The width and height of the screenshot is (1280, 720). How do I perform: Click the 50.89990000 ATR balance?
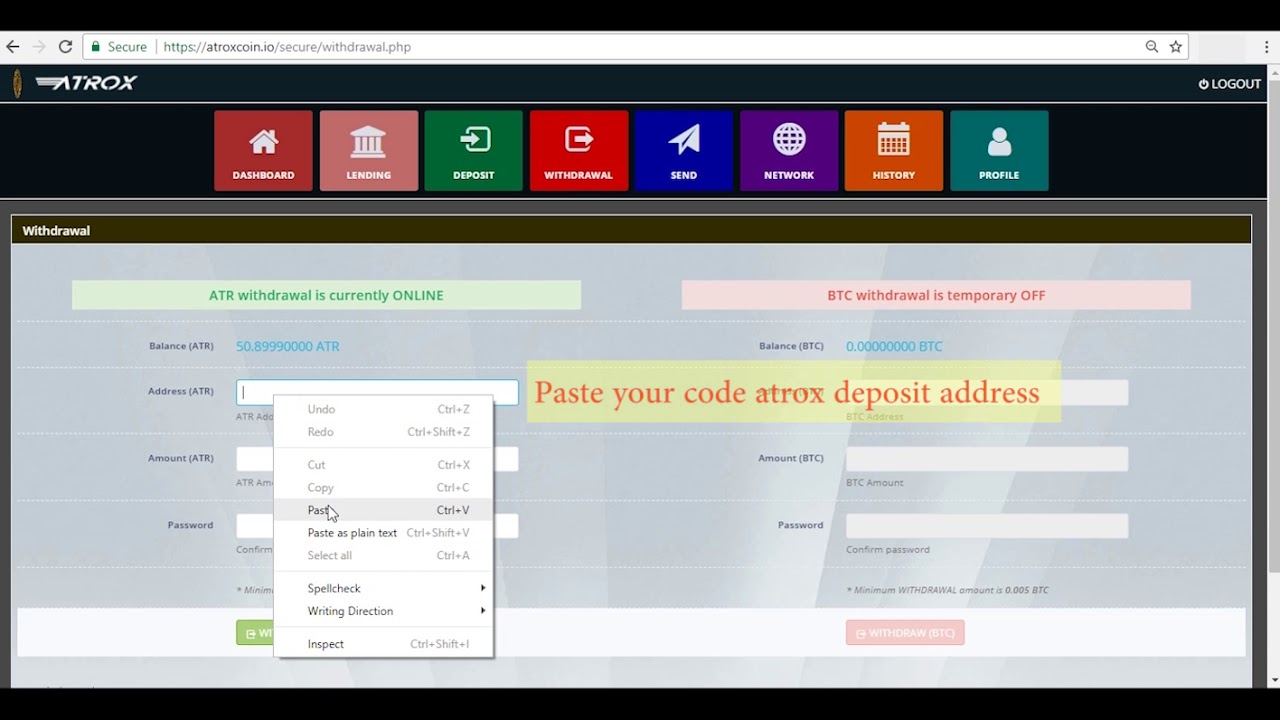pos(288,347)
